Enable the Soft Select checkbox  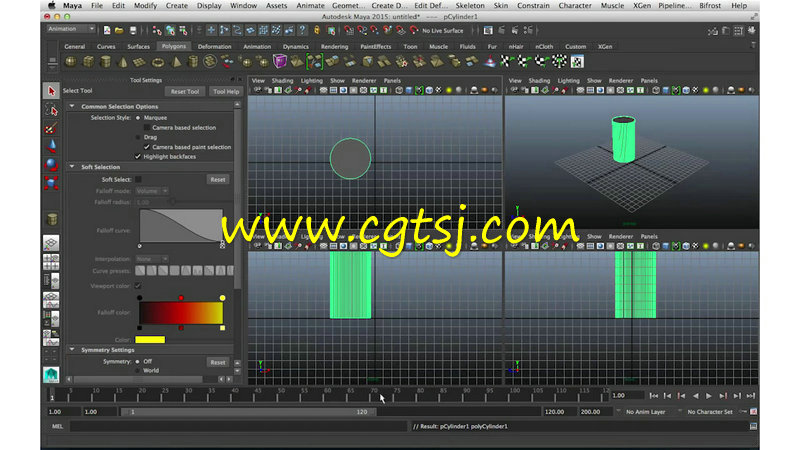[138, 180]
